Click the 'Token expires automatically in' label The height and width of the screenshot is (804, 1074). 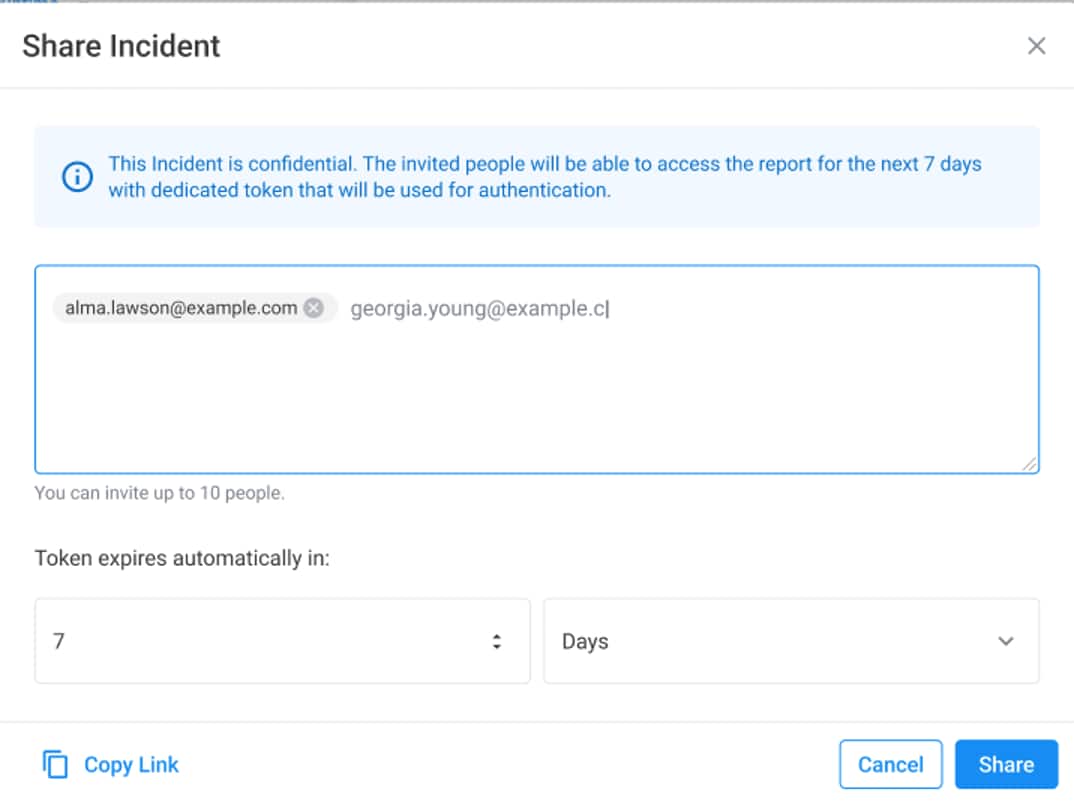182,558
